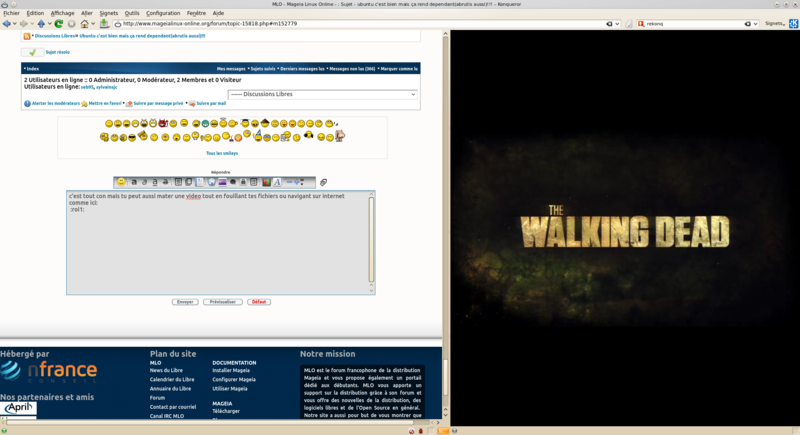Click the green download/save toolbar icon
This screenshot has height=435, width=800.
pos(104,23)
